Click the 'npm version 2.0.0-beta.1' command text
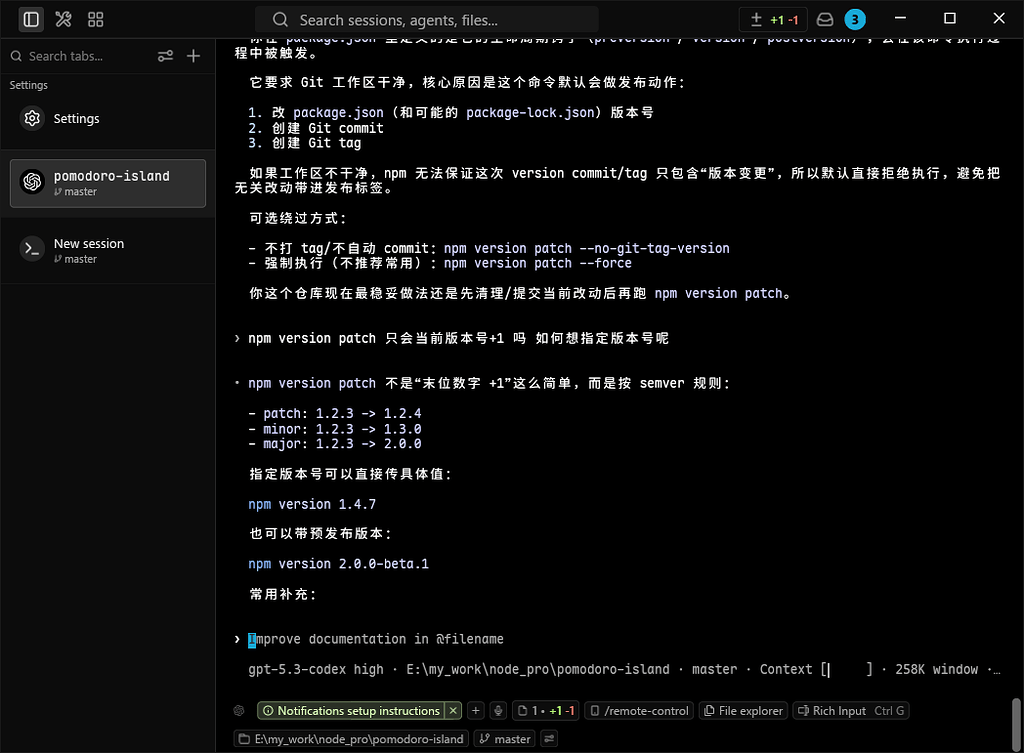The height and width of the screenshot is (753, 1024). tap(338, 564)
